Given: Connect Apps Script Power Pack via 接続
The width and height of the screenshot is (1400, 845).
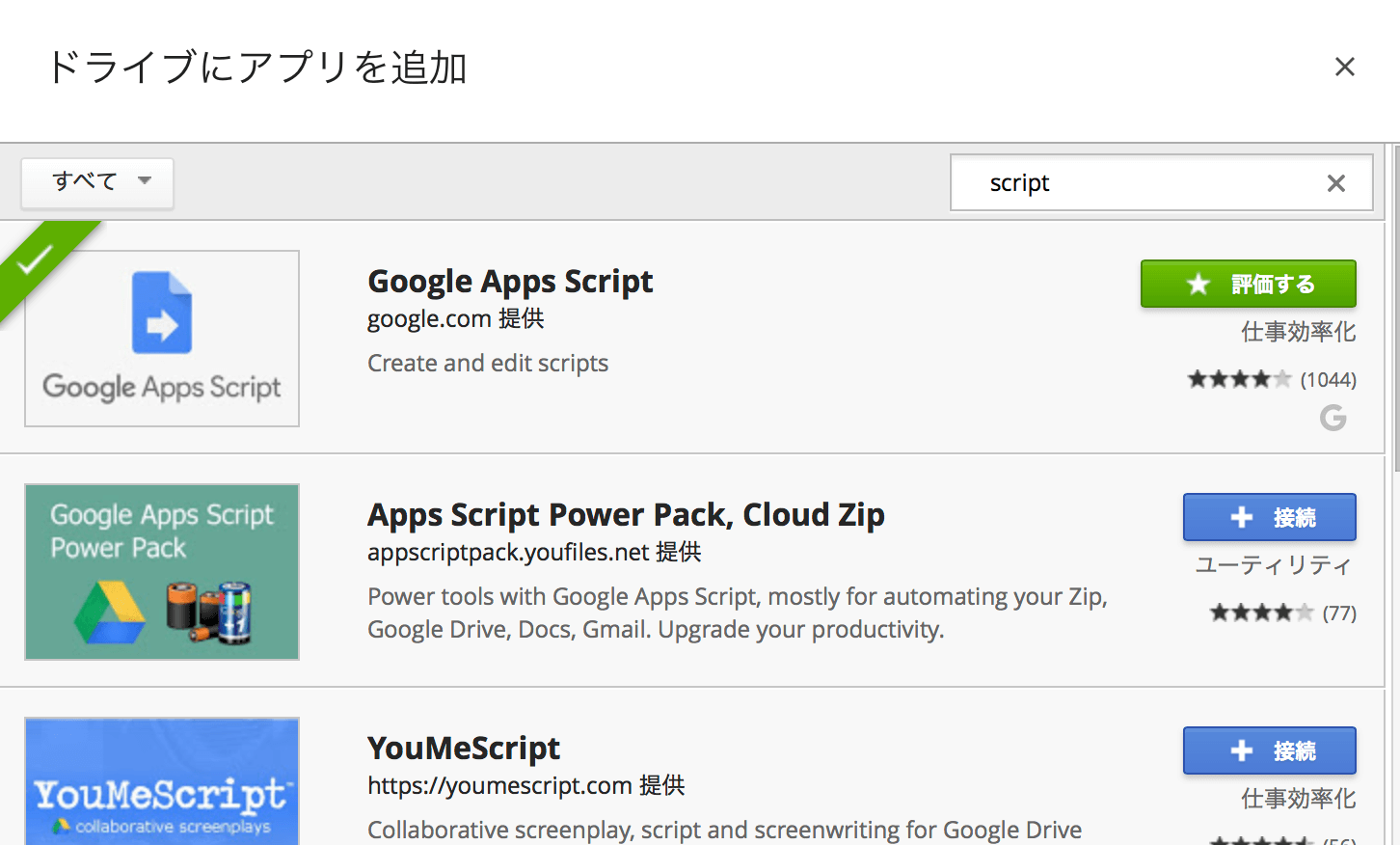Looking at the screenshot, I should (1269, 517).
